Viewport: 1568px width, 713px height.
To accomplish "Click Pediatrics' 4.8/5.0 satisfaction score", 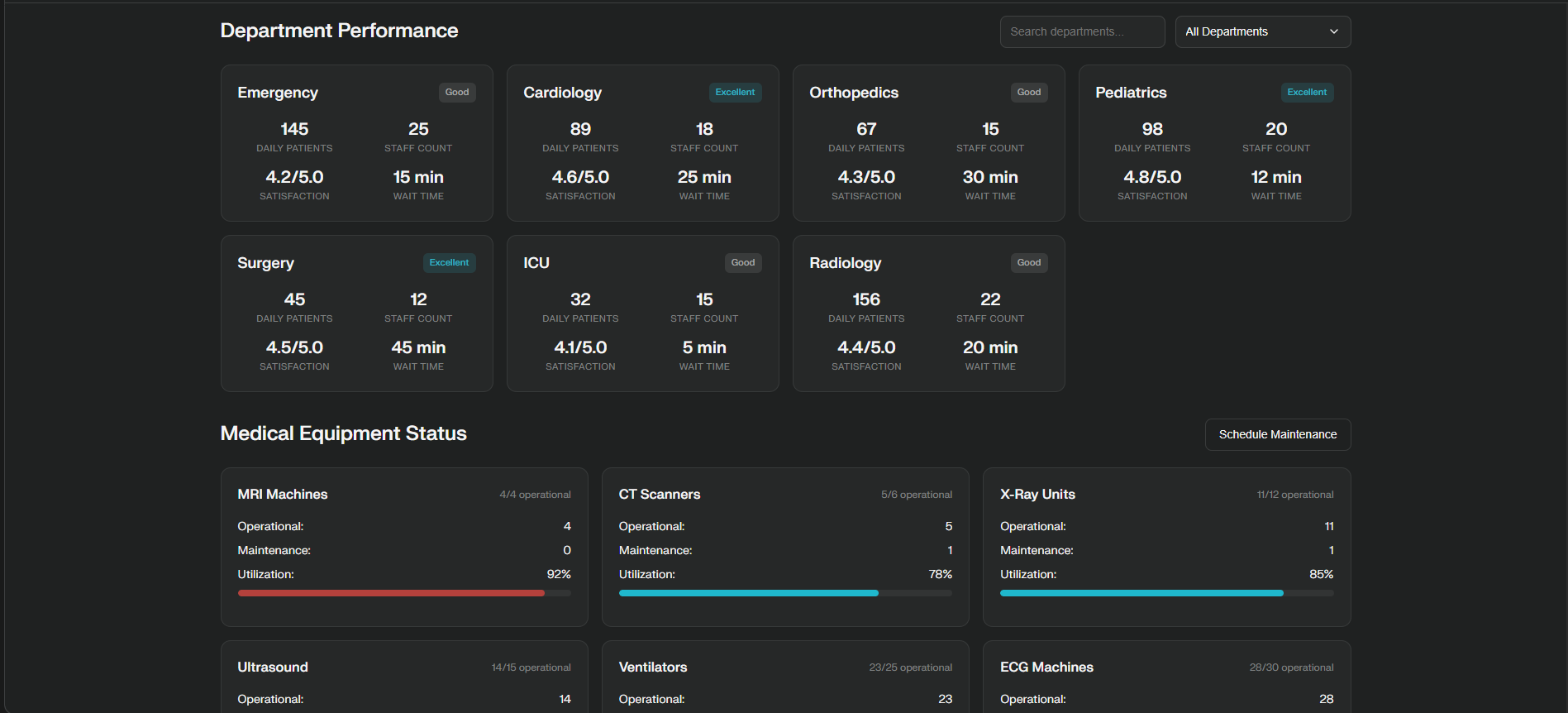I will pos(1152,177).
